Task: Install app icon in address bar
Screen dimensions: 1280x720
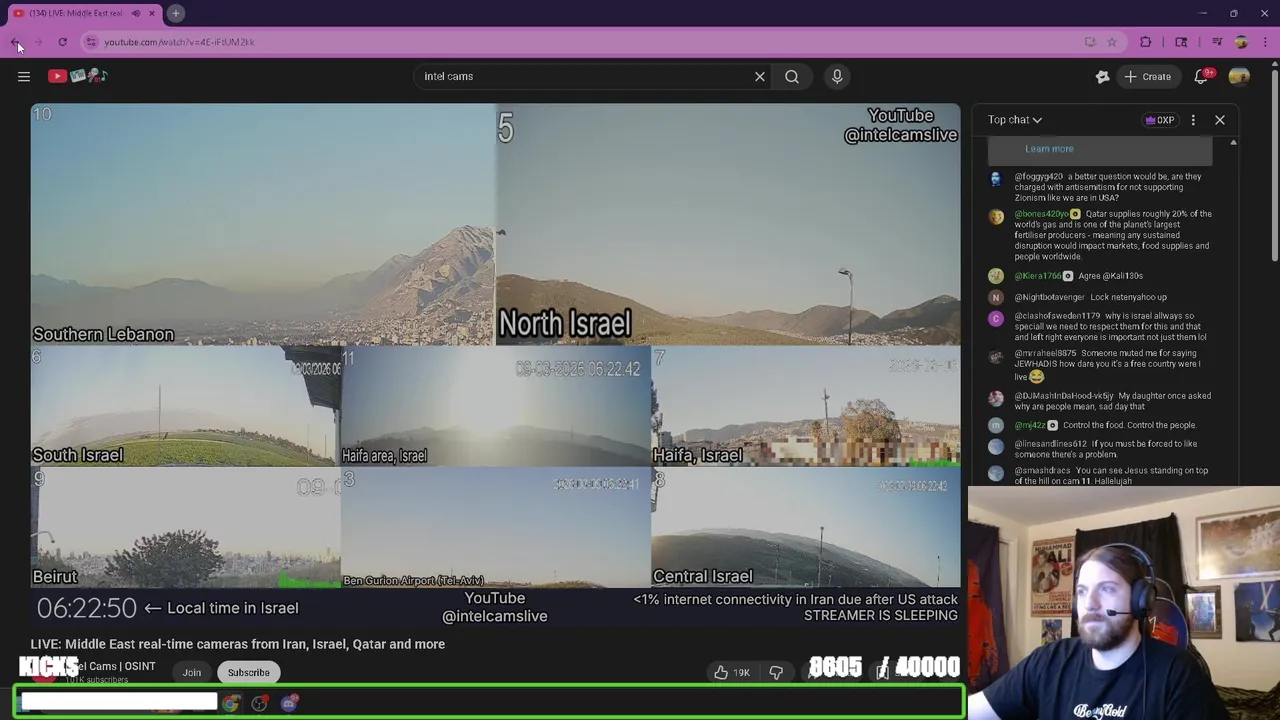Action: click(1090, 42)
